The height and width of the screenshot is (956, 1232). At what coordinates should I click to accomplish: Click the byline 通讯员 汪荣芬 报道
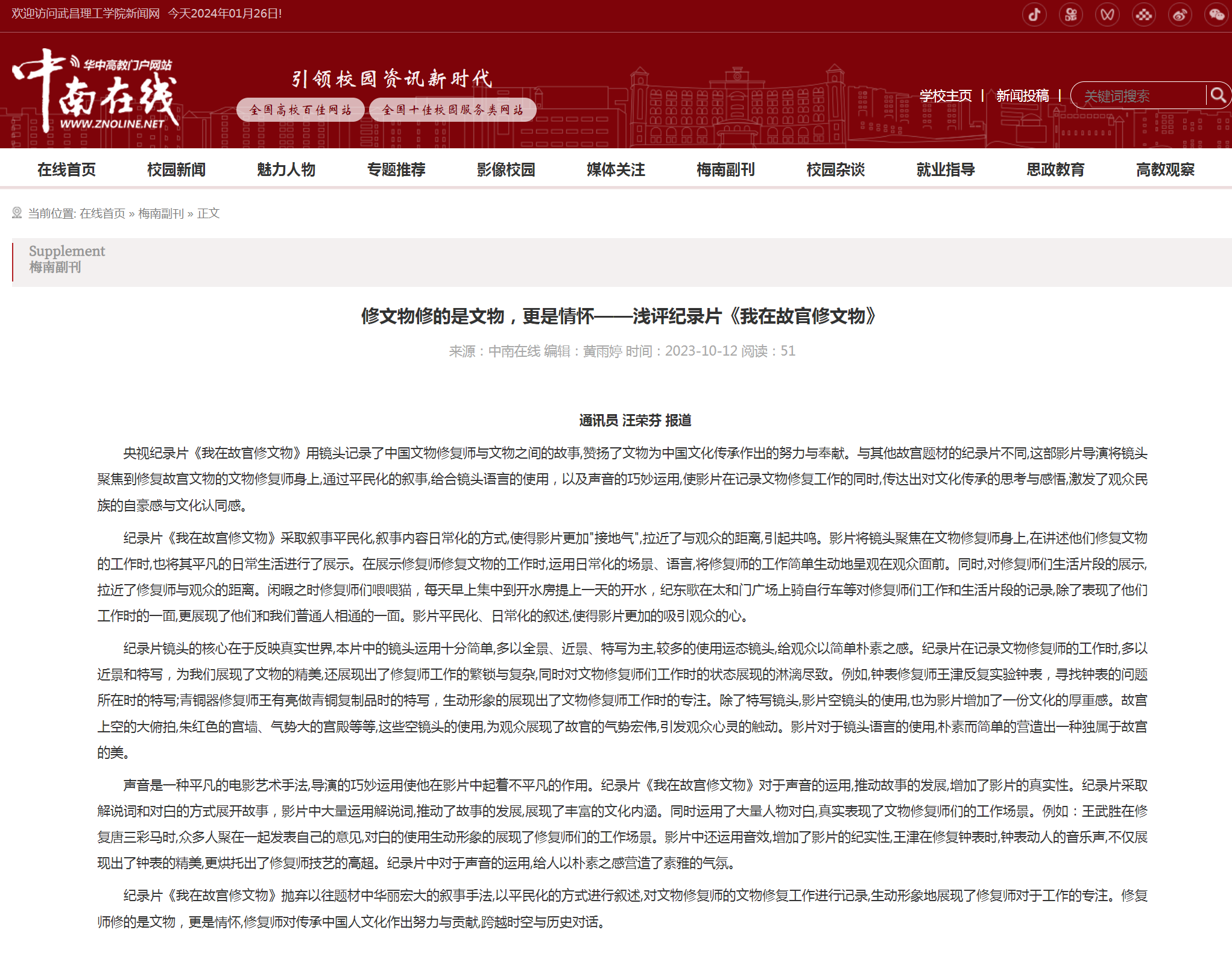point(635,420)
